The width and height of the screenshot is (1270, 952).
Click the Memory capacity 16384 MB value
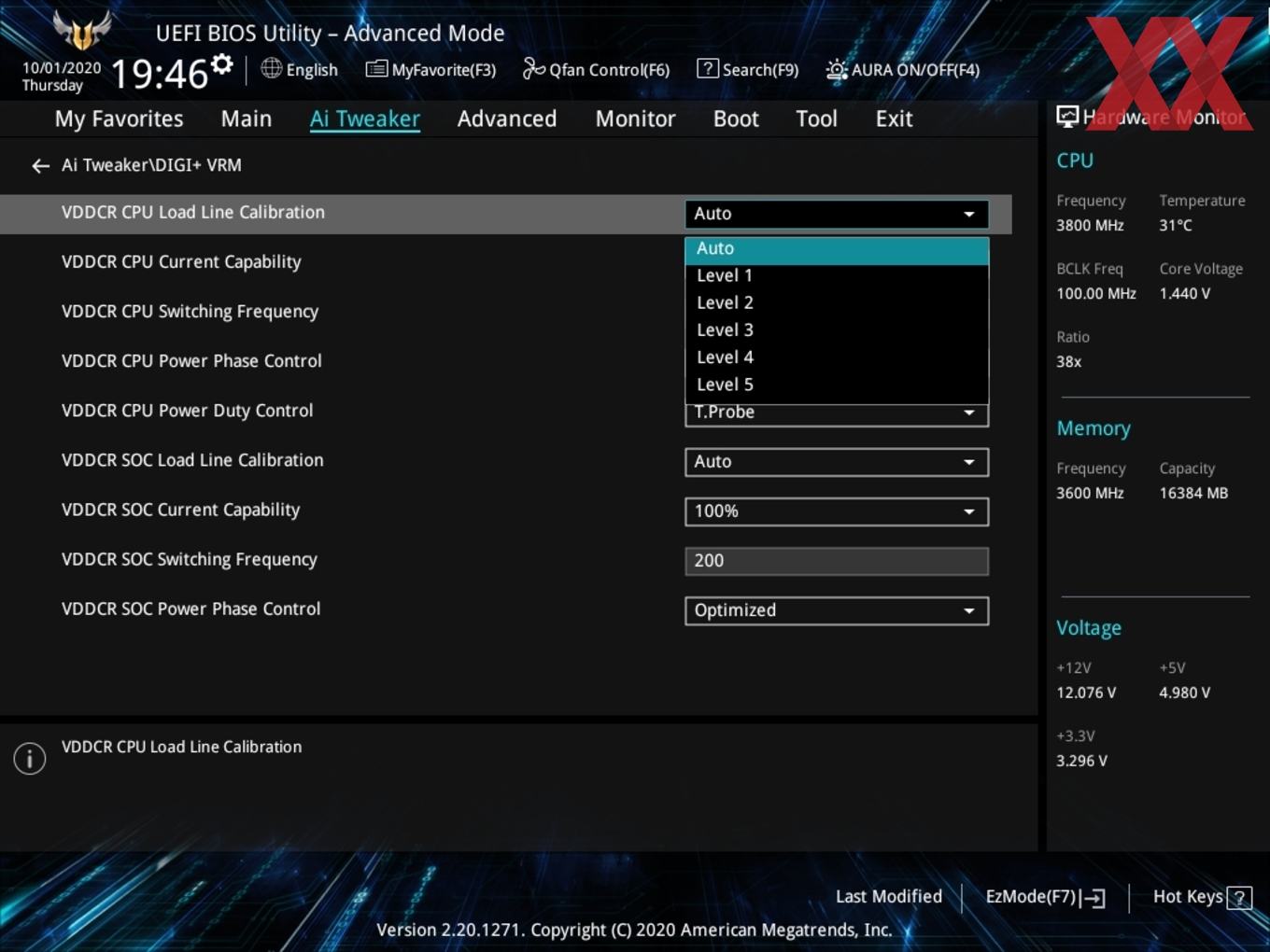(1193, 493)
